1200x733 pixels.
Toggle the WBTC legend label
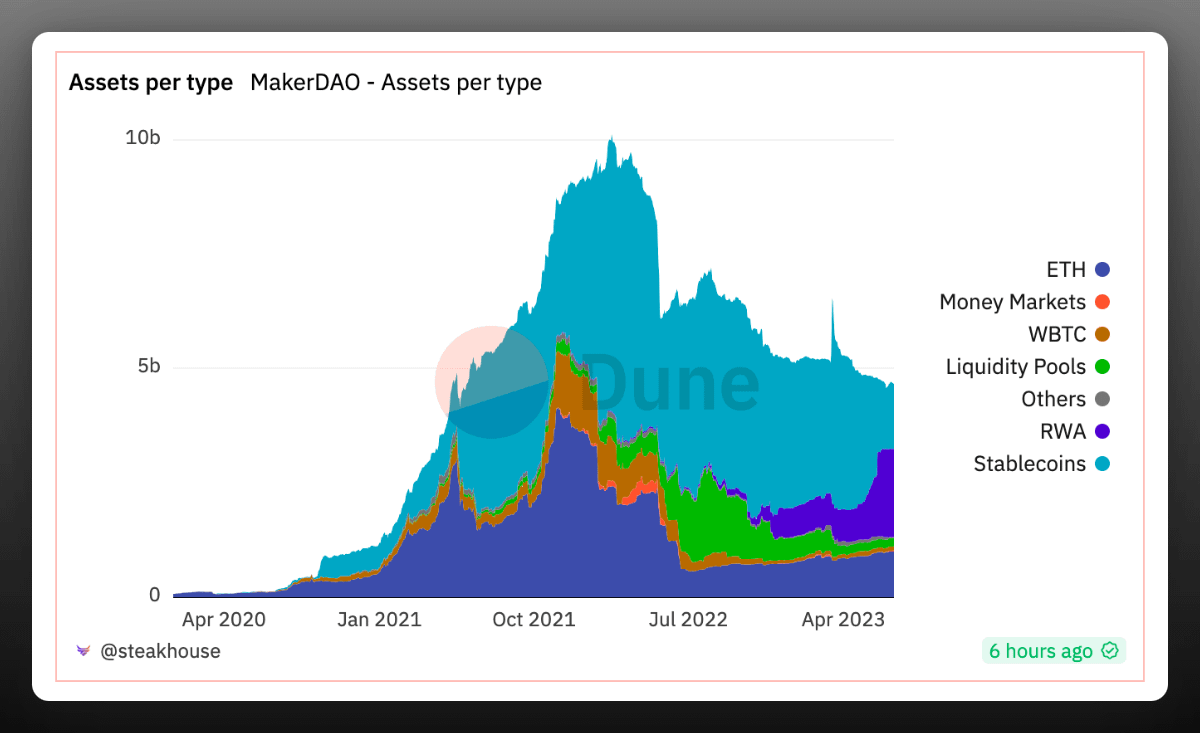pyautogui.click(x=1057, y=334)
